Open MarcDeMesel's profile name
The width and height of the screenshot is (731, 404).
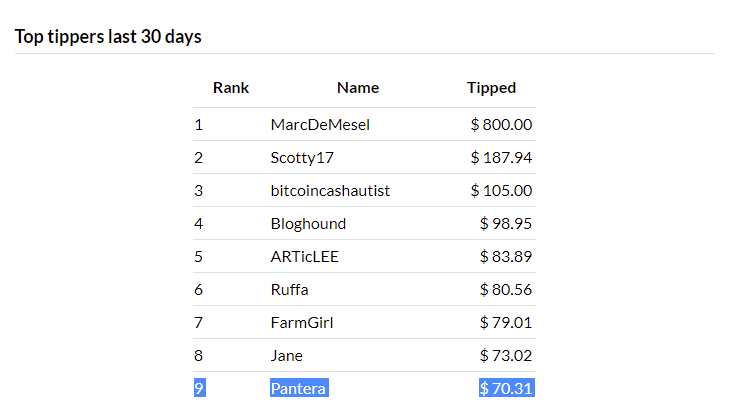(320, 124)
